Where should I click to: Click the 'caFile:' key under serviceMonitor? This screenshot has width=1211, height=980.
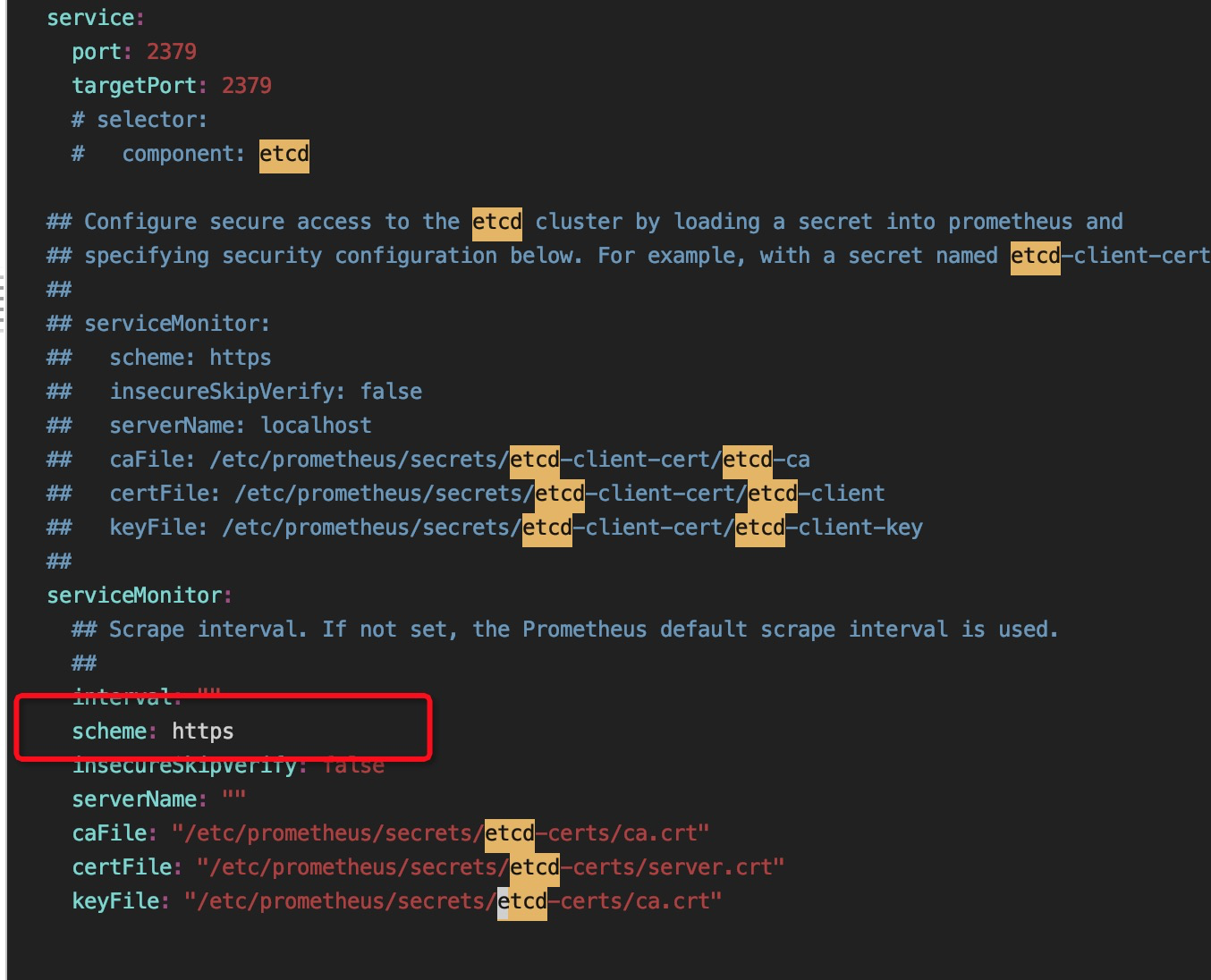point(114,833)
